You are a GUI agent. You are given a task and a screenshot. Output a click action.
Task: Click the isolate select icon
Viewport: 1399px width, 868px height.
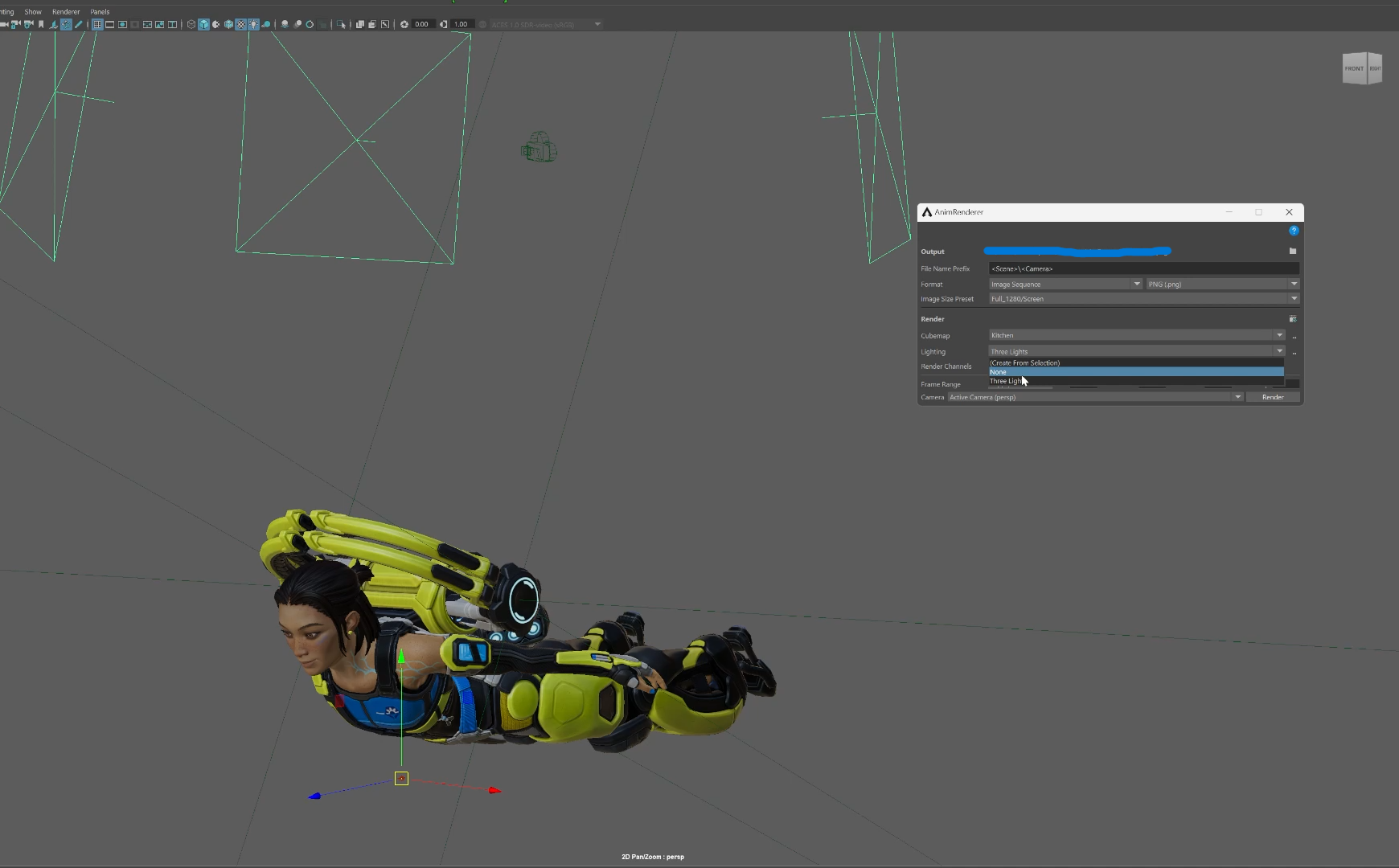(x=341, y=24)
